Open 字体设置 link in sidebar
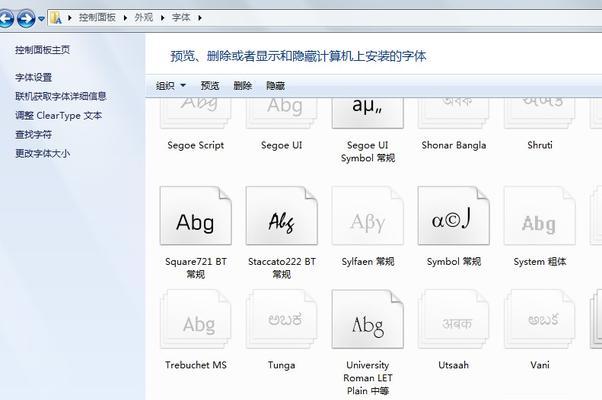The image size is (602, 400). [33, 78]
